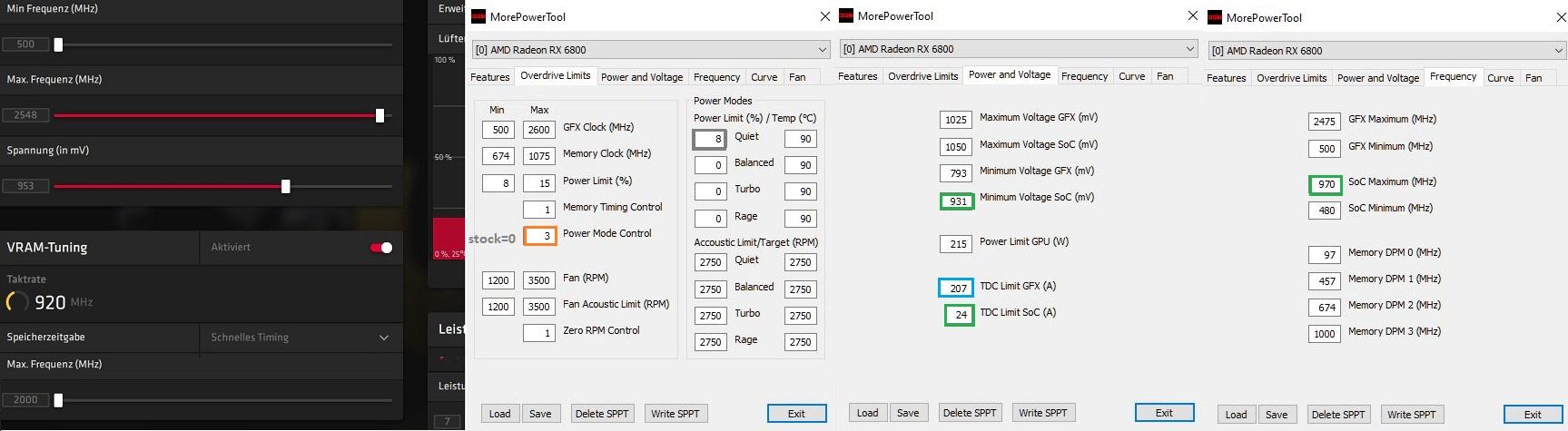Click Minimum Voltage GFX field showing 793
Screen dimensions: 1568x431
pyautogui.click(x=956, y=173)
